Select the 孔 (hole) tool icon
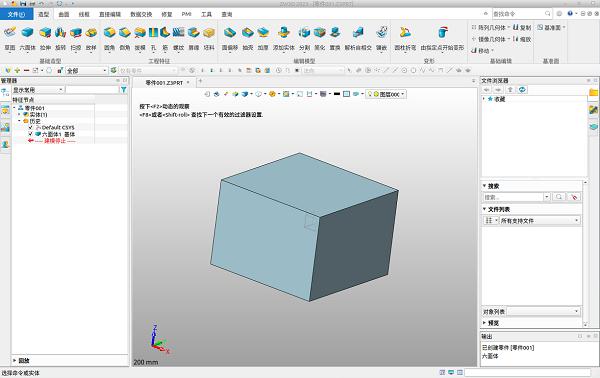Image resolution: width=600 pixels, height=378 pixels. tap(153, 33)
